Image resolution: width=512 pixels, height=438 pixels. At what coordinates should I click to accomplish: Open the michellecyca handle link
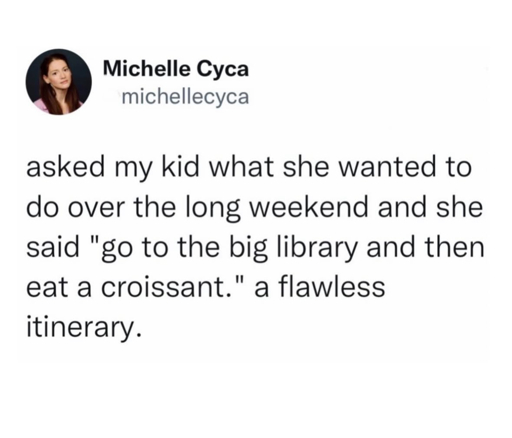point(186,97)
